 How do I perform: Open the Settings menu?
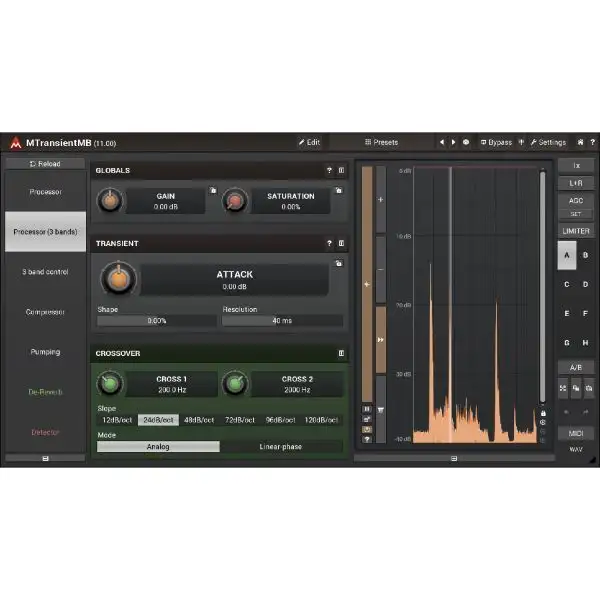coord(548,142)
